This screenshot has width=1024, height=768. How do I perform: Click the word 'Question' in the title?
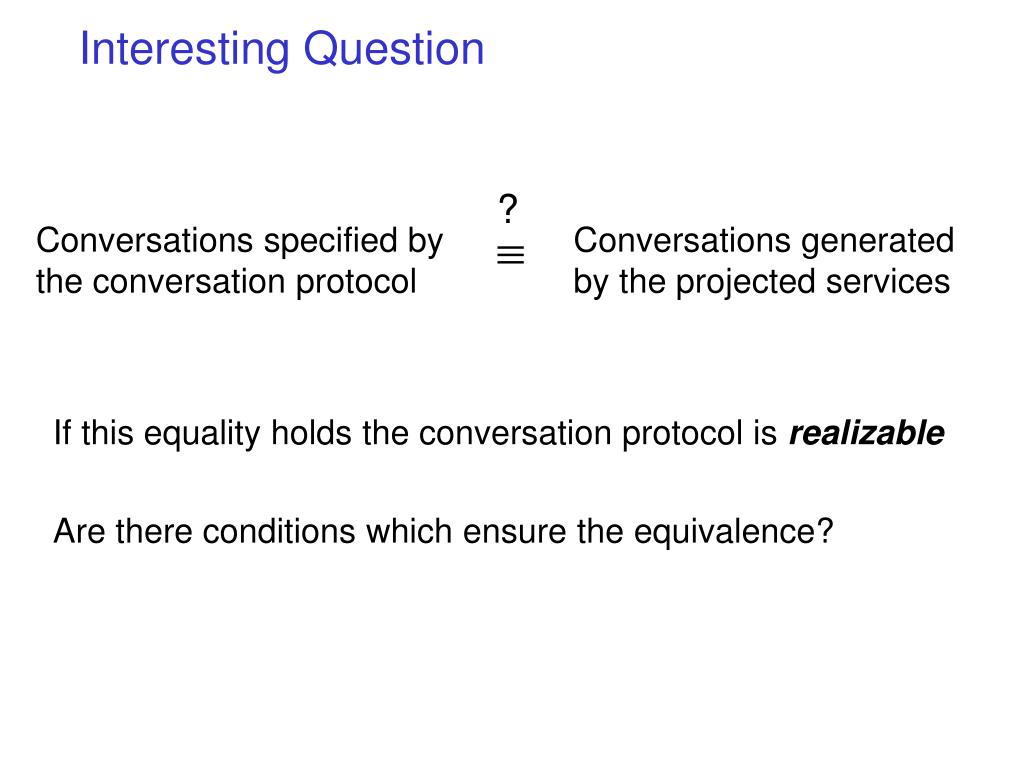point(394,50)
